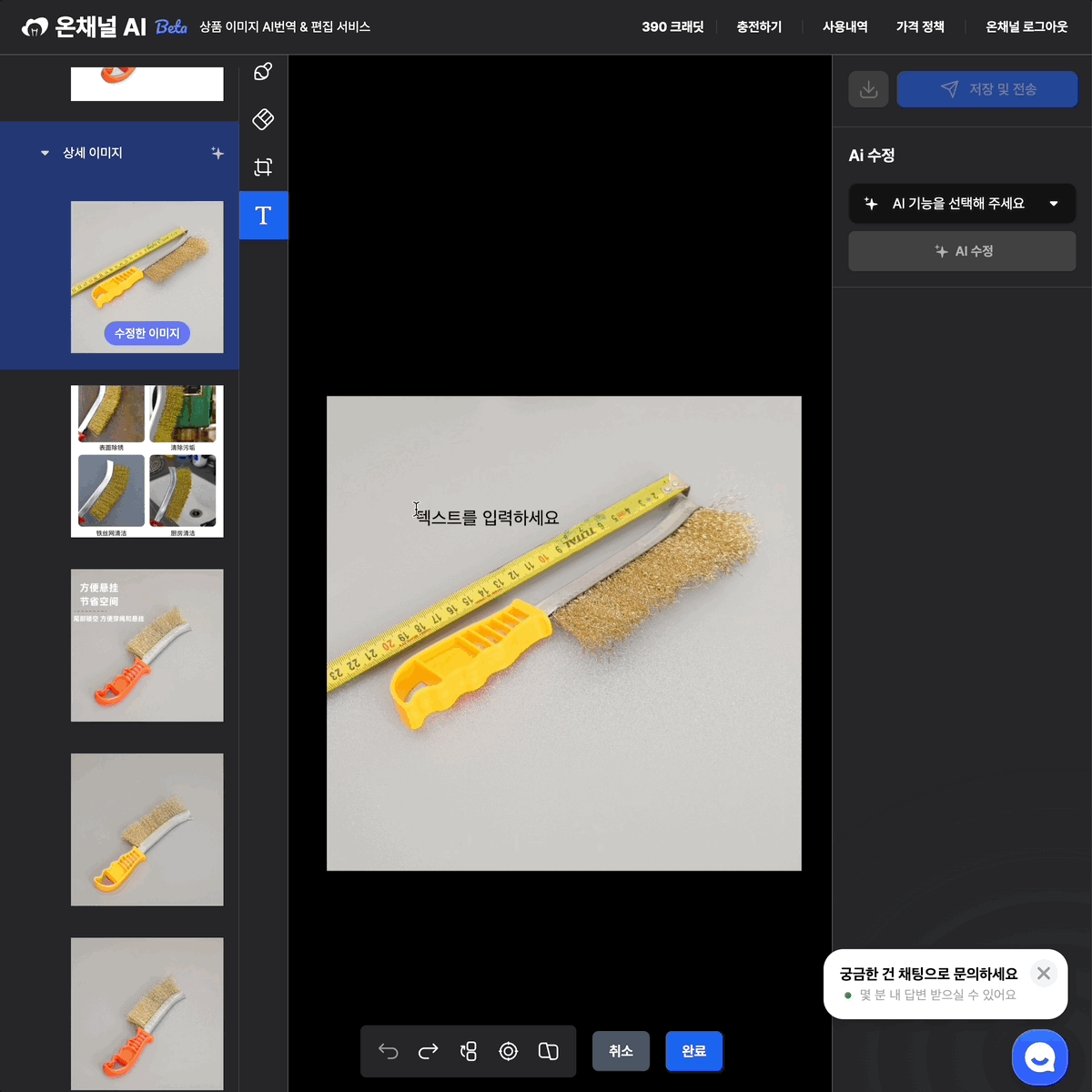Collapse the 상세 이미지 section
Image resolution: width=1092 pixels, height=1092 pixels.
click(x=45, y=153)
